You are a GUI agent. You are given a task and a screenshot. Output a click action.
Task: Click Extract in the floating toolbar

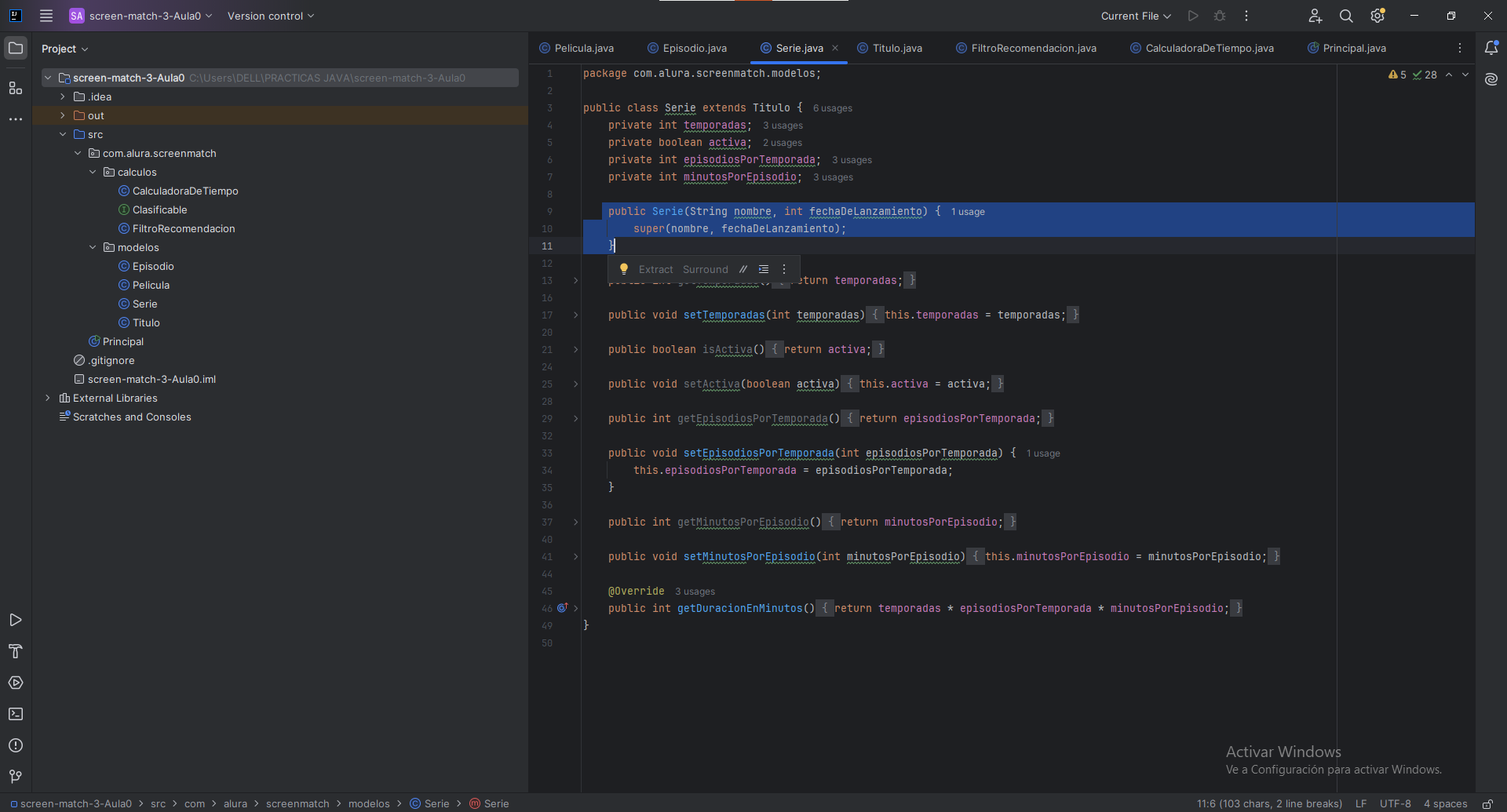point(656,269)
